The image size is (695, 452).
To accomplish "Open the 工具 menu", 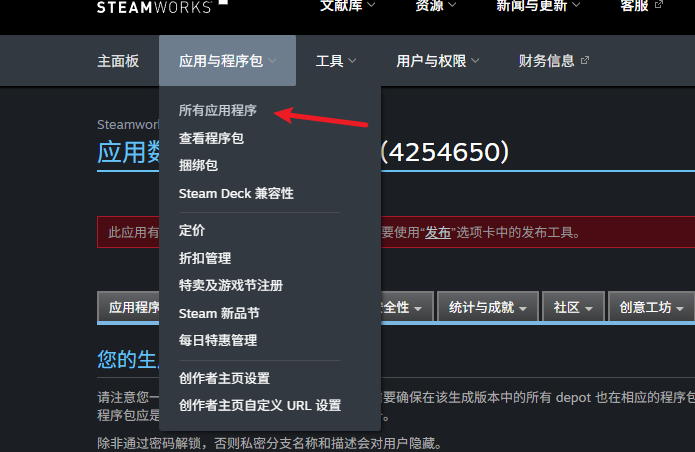I will pyautogui.click(x=336, y=61).
